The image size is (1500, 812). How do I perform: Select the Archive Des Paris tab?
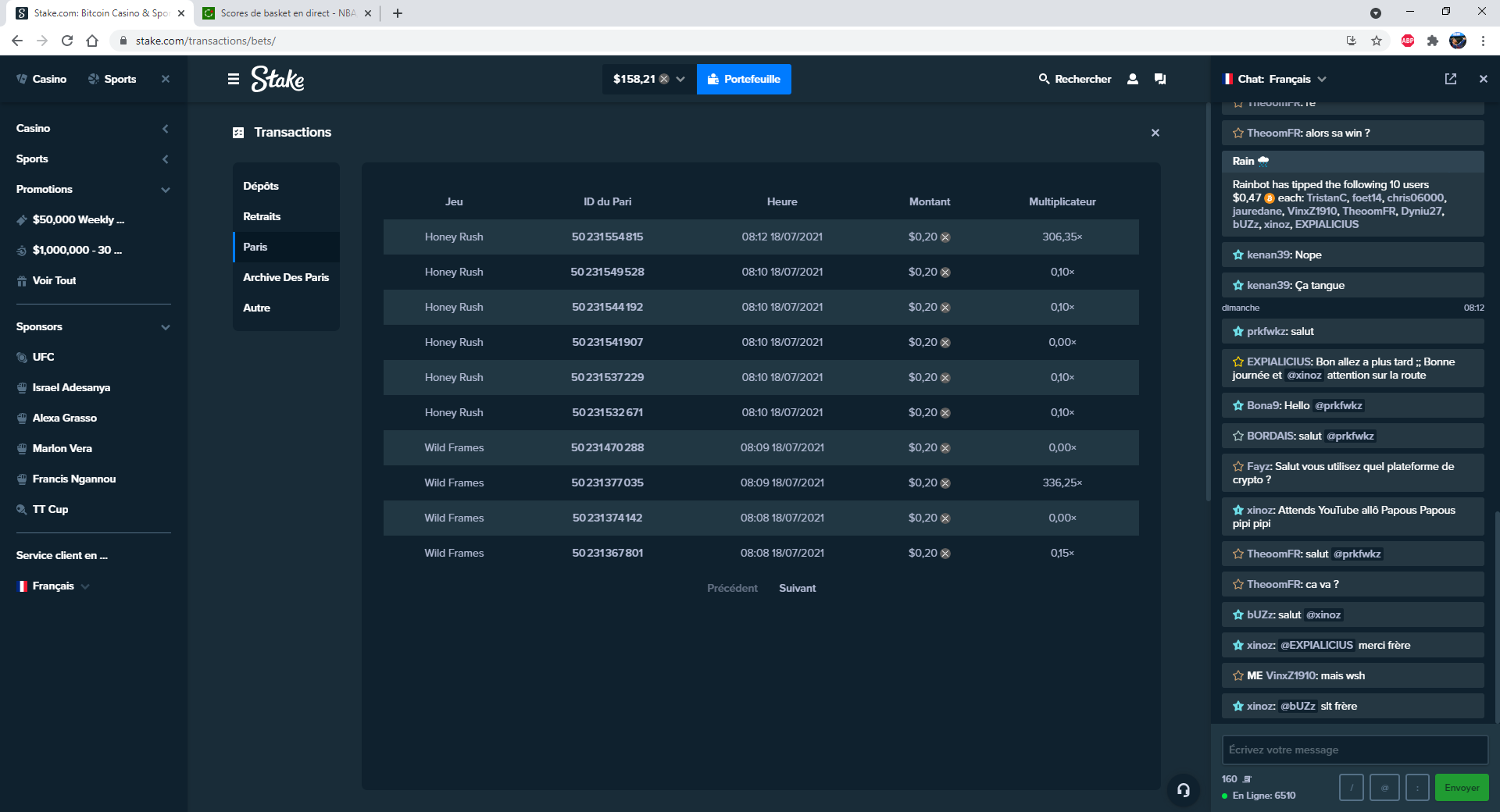click(286, 277)
